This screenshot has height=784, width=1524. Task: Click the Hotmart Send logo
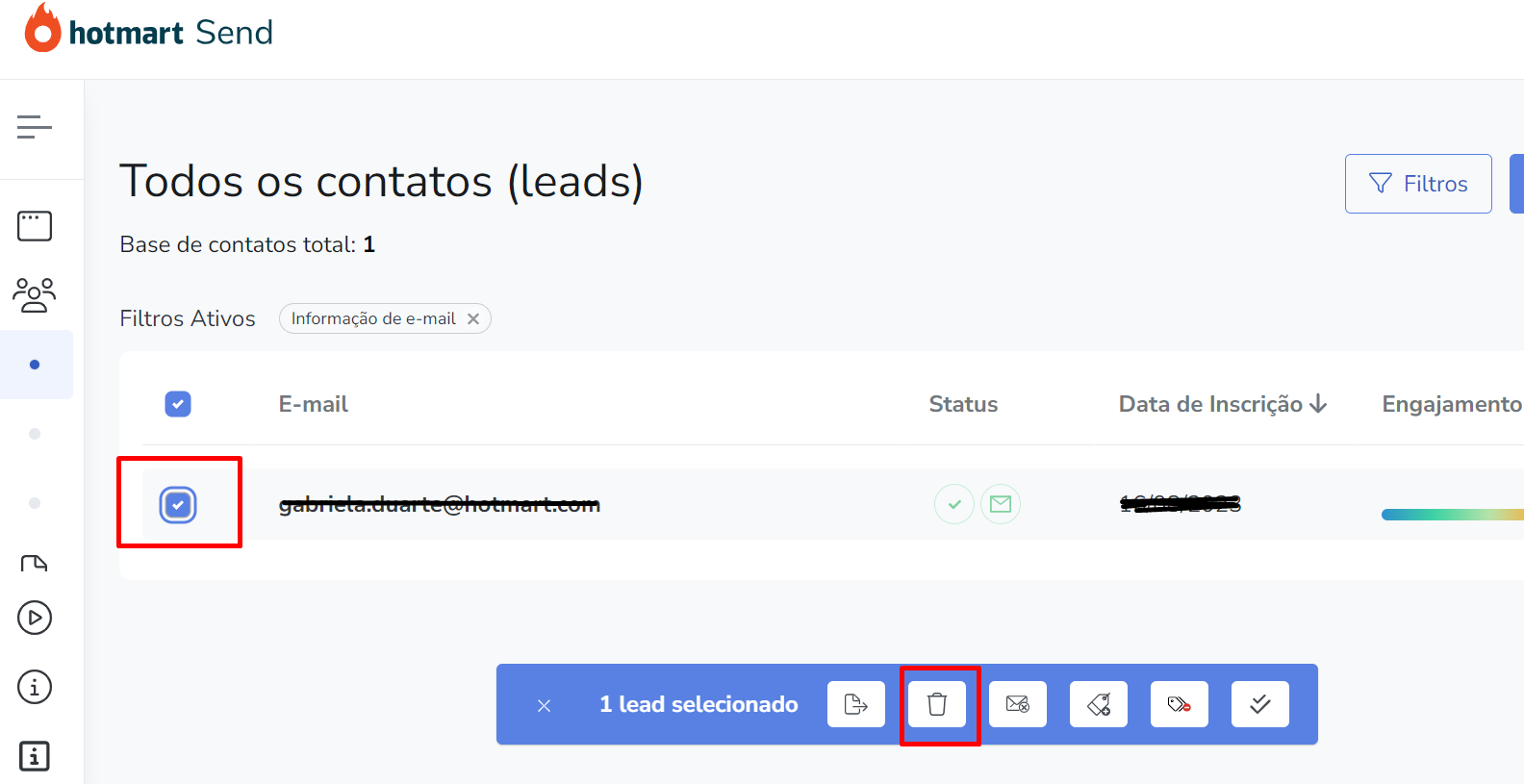[x=149, y=31]
